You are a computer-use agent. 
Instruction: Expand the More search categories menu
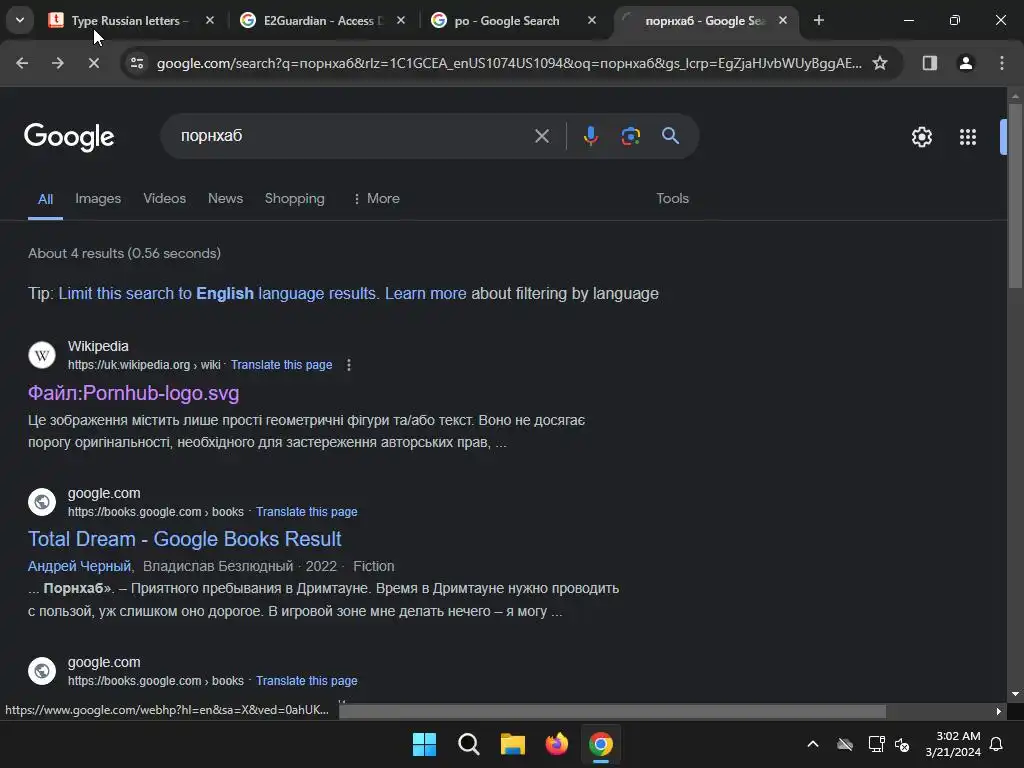[x=376, y=199]
